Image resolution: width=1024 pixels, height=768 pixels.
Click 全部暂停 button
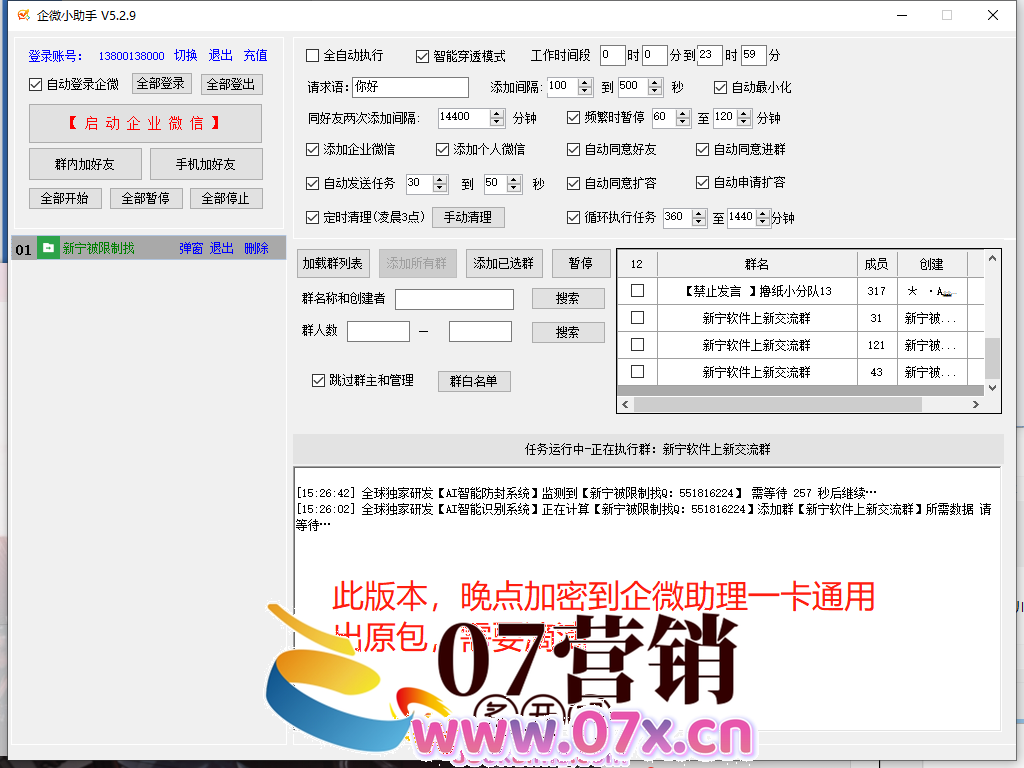pos(146,198)
